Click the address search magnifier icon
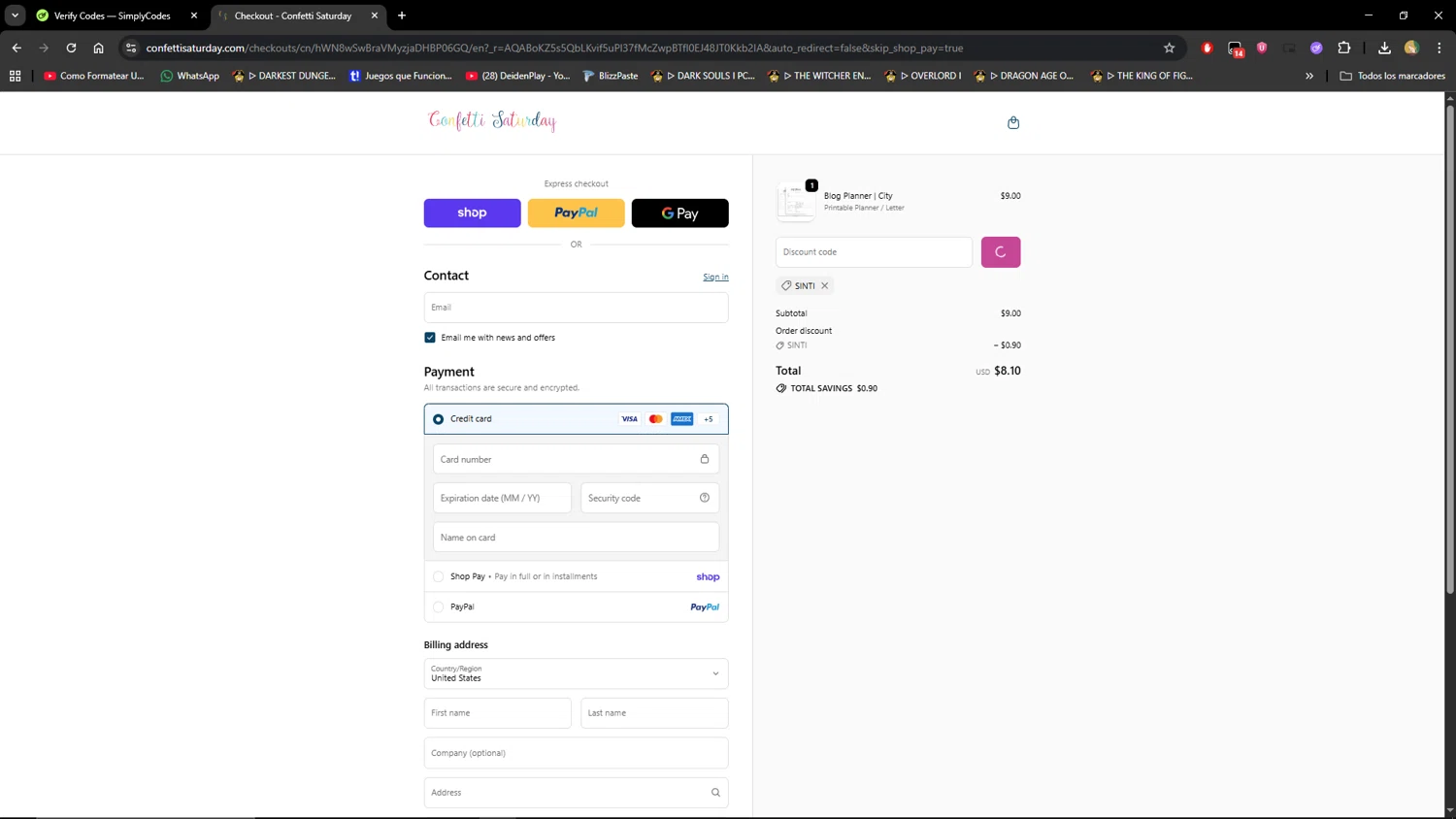 (x=715, y=793)
